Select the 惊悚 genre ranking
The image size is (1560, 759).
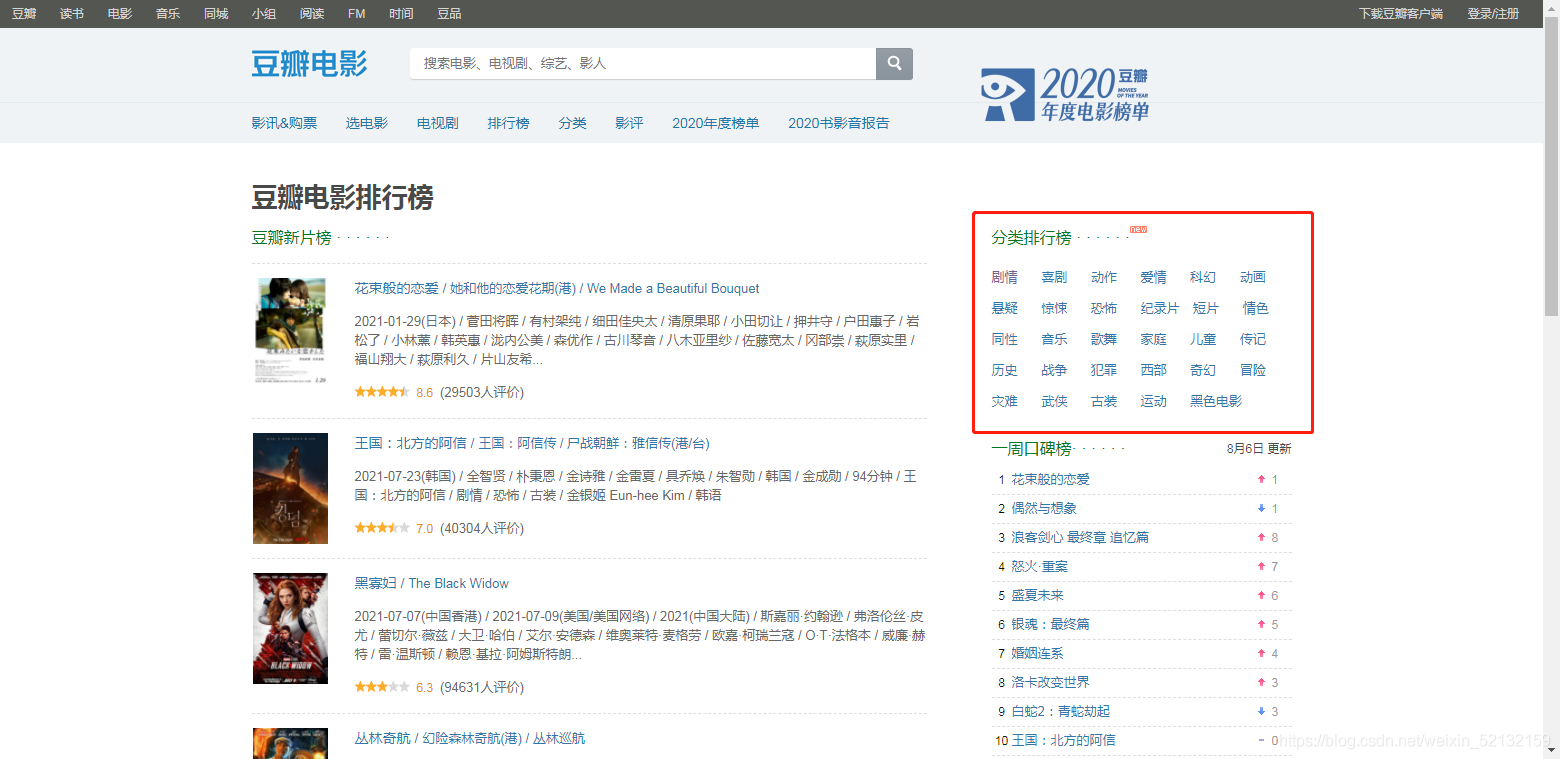(x=1054, y=308)
